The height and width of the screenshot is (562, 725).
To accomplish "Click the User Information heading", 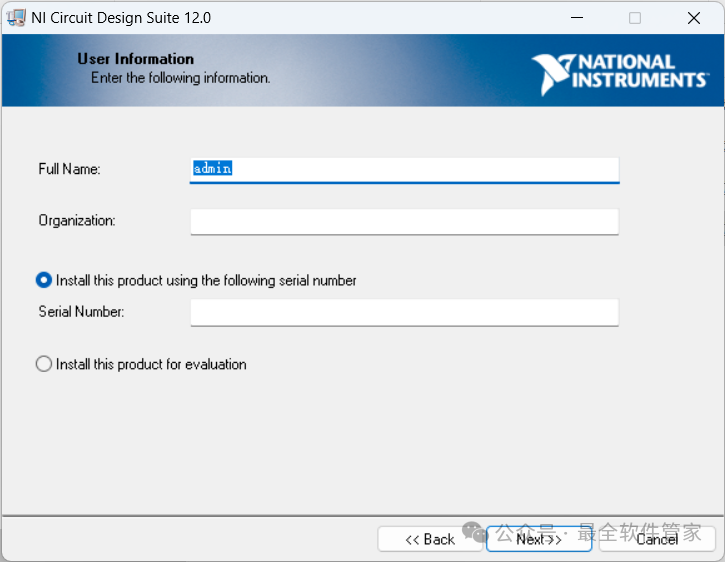I will click(135, 59).
